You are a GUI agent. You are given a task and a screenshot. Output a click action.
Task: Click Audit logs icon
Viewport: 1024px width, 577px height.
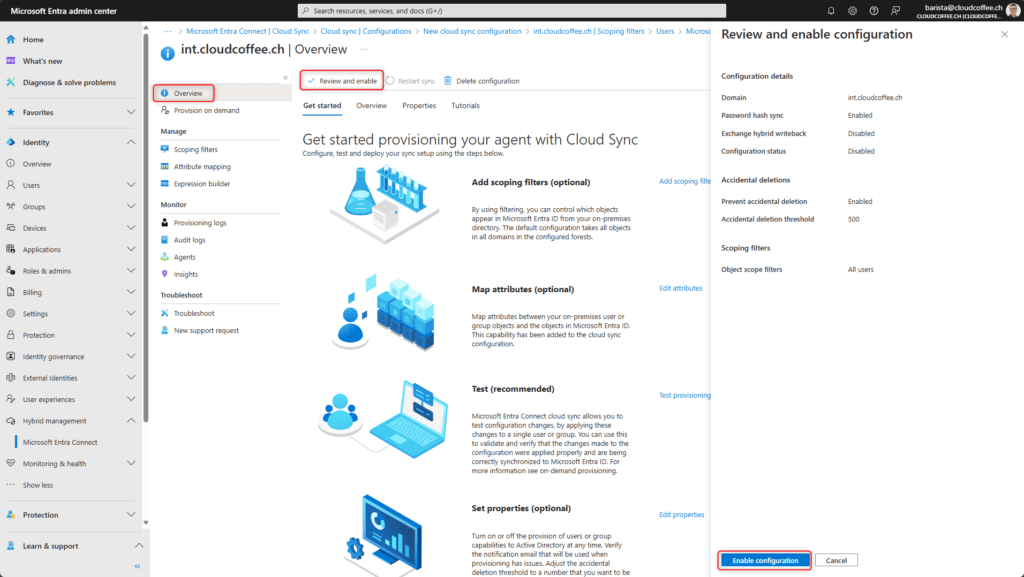pos(165,240)
